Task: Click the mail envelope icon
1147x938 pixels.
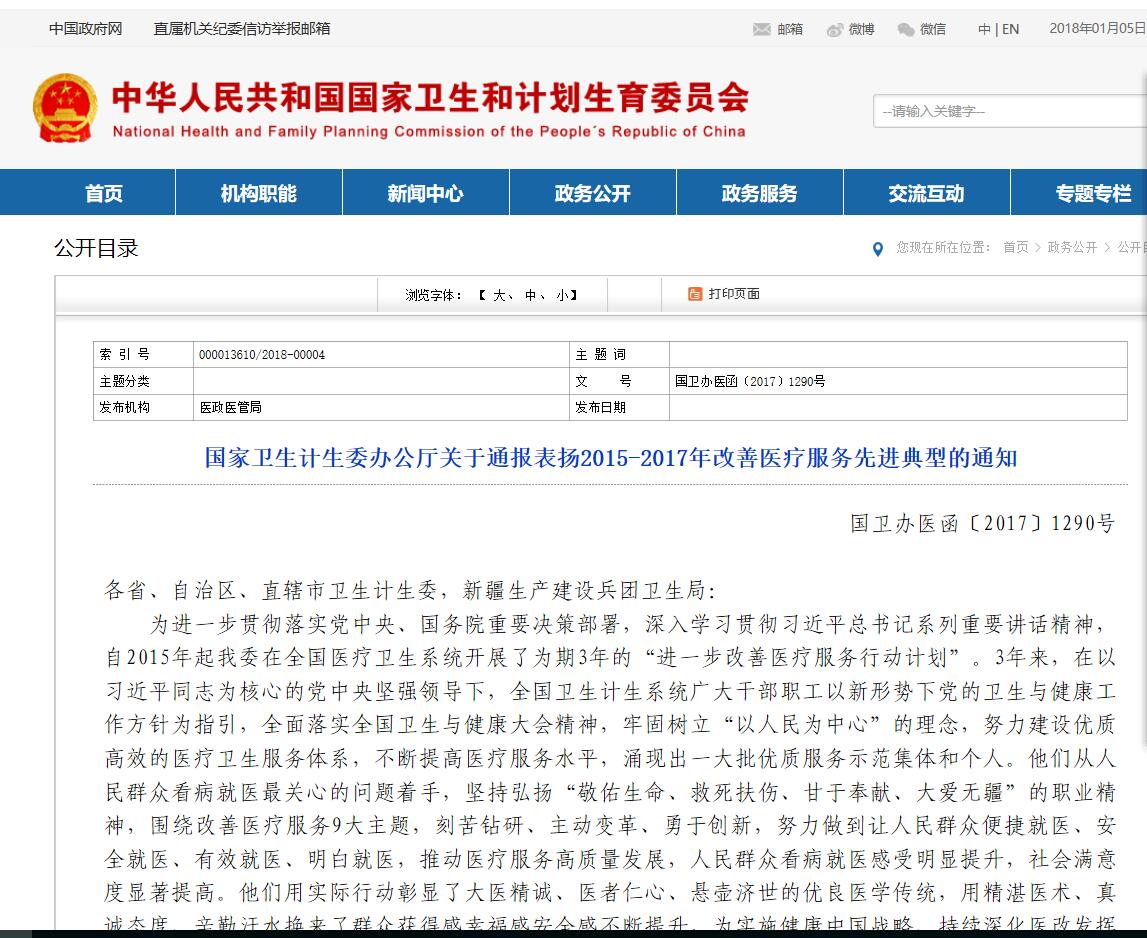Action: (x=761, y=29)
